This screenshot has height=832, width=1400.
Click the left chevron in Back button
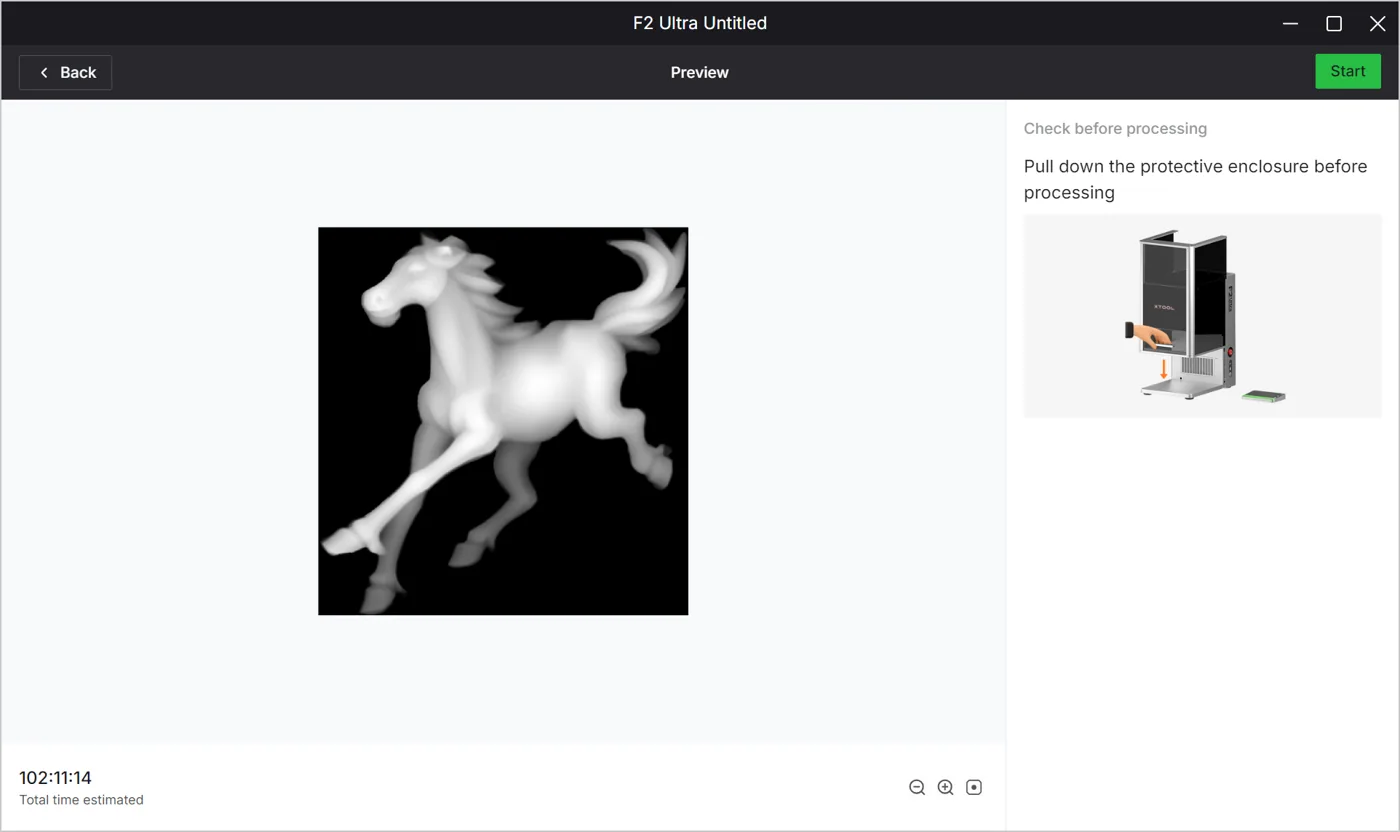pos(44,72)
